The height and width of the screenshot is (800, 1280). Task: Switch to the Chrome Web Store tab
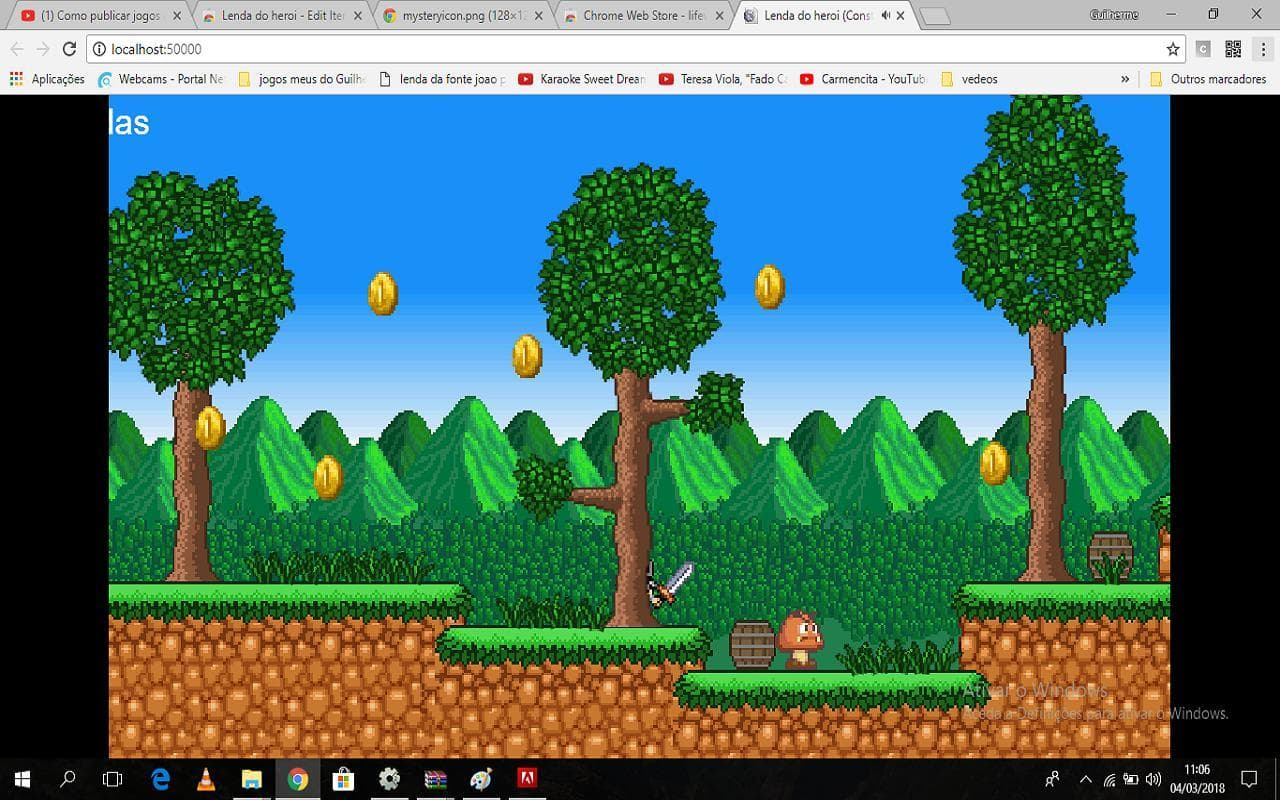click(x=642, y=16)
